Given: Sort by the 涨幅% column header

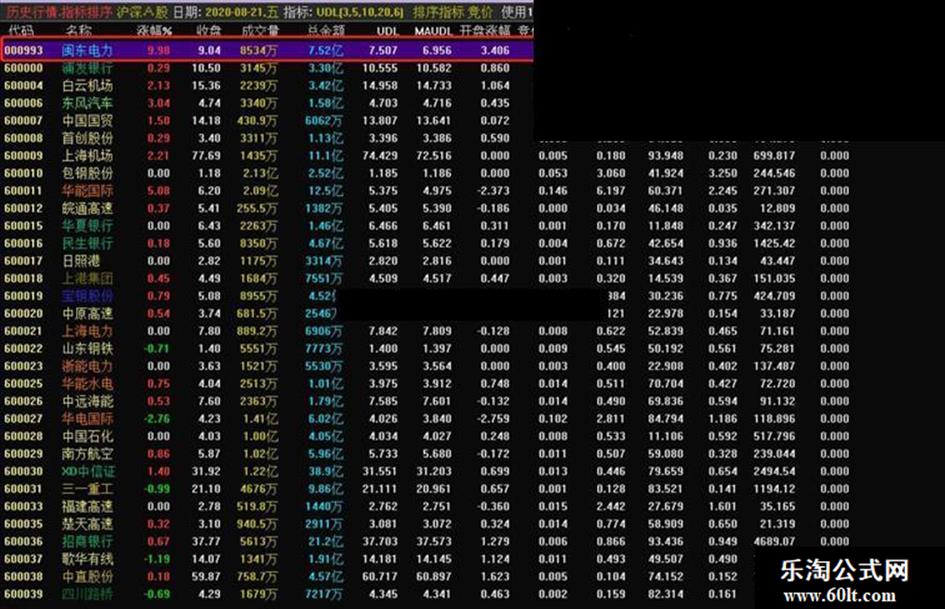Looking at the screenshot, I should pyautogui.click(x=154, y=31).
